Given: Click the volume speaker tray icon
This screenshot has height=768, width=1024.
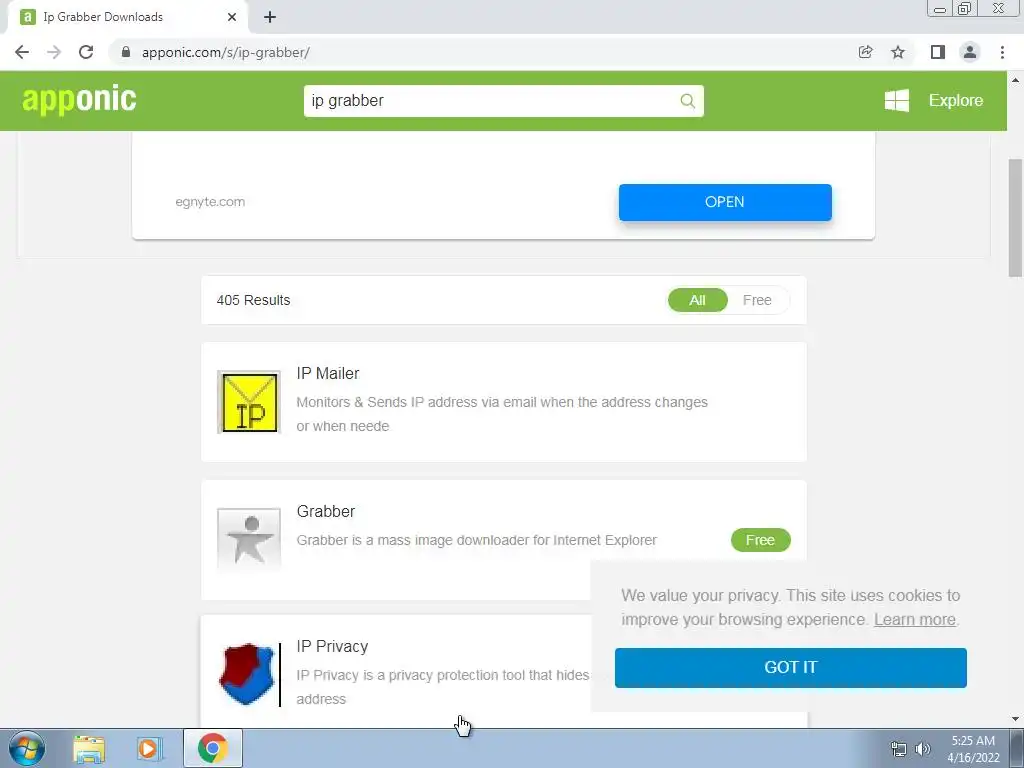Looking at the screenshot, I should pos(923,749).
